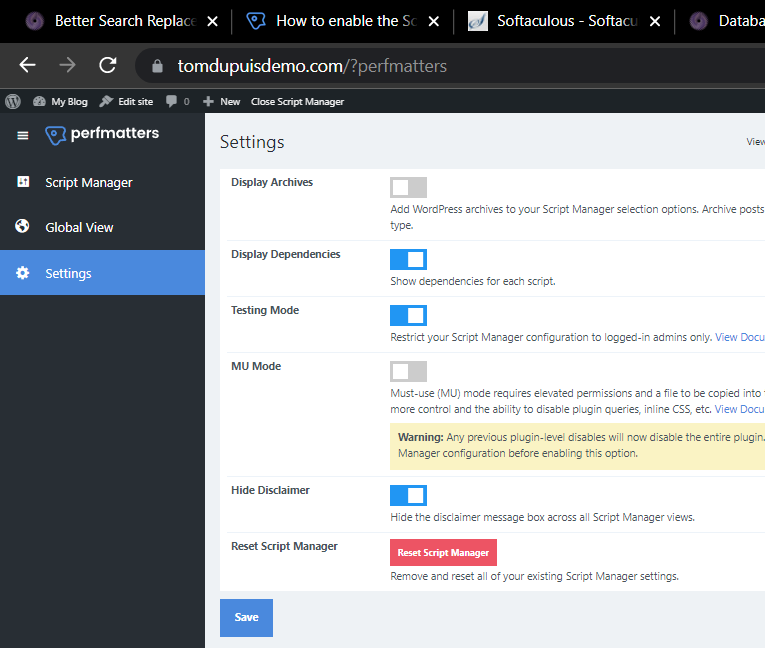Screen dimensions: 765x648
Task: Click the blue Save button
Action: (x=246, y=618)
